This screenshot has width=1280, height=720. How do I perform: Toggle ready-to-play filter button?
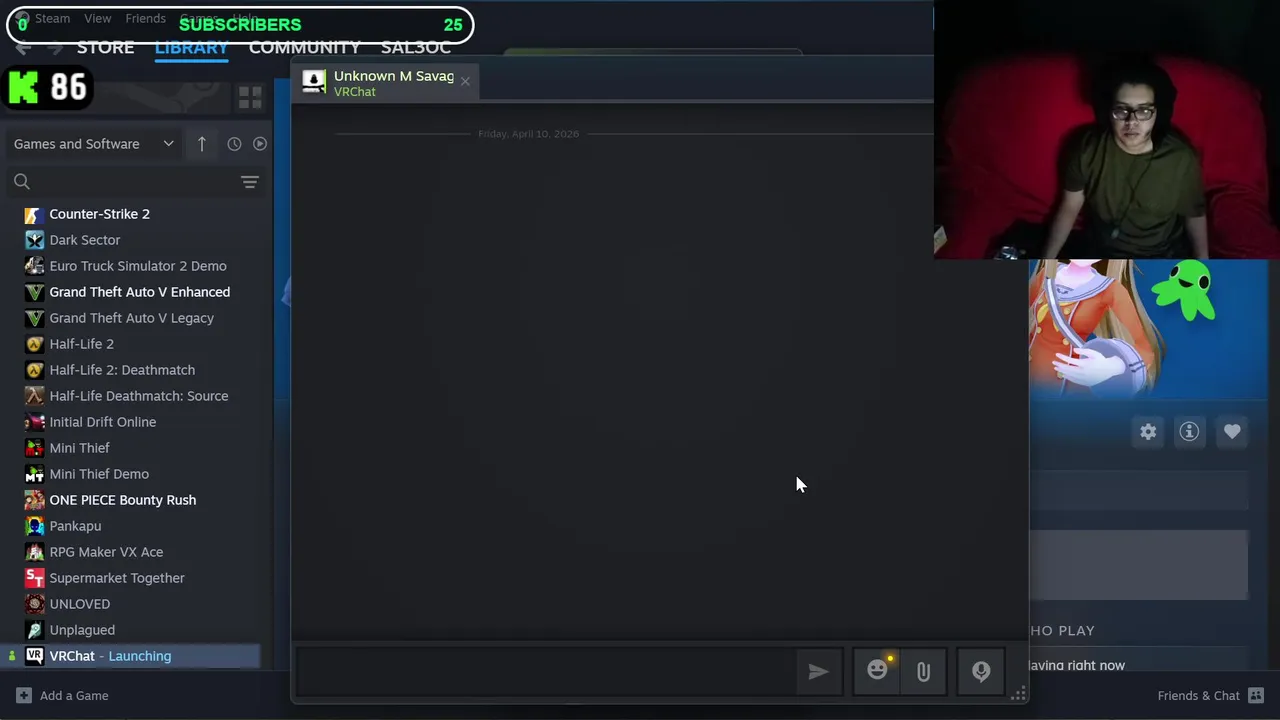260,144
